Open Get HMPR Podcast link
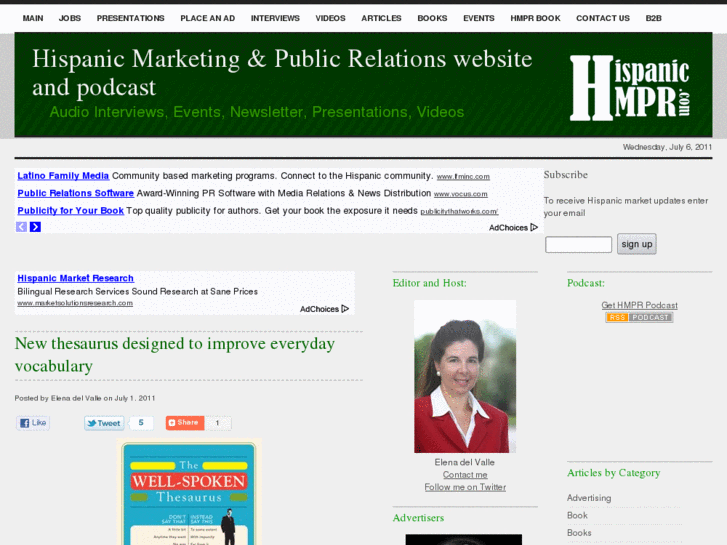The width and height of the screenshot is (727, 545). (639, 305)
